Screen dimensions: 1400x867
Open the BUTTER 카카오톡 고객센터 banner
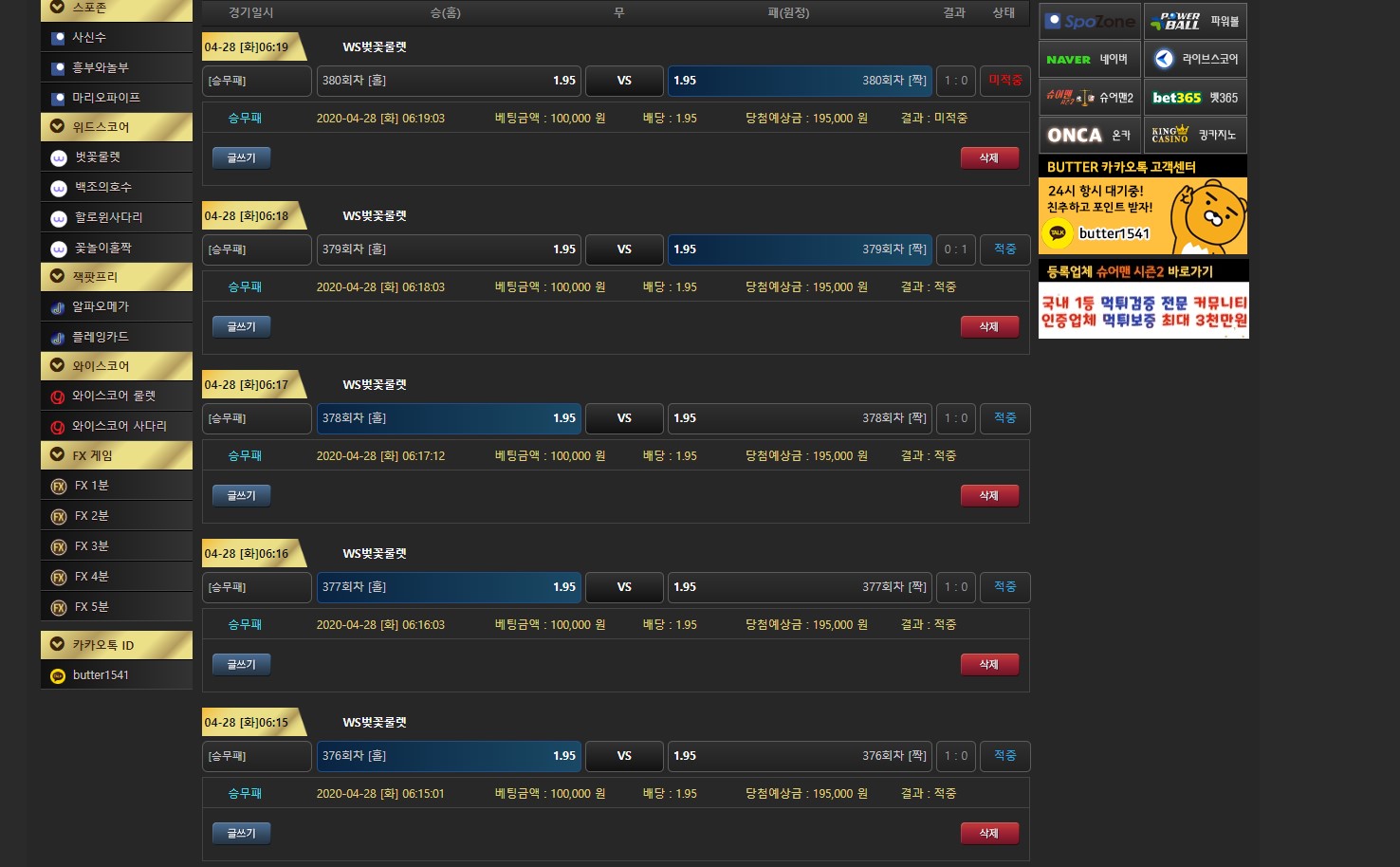pos(1142,206)
